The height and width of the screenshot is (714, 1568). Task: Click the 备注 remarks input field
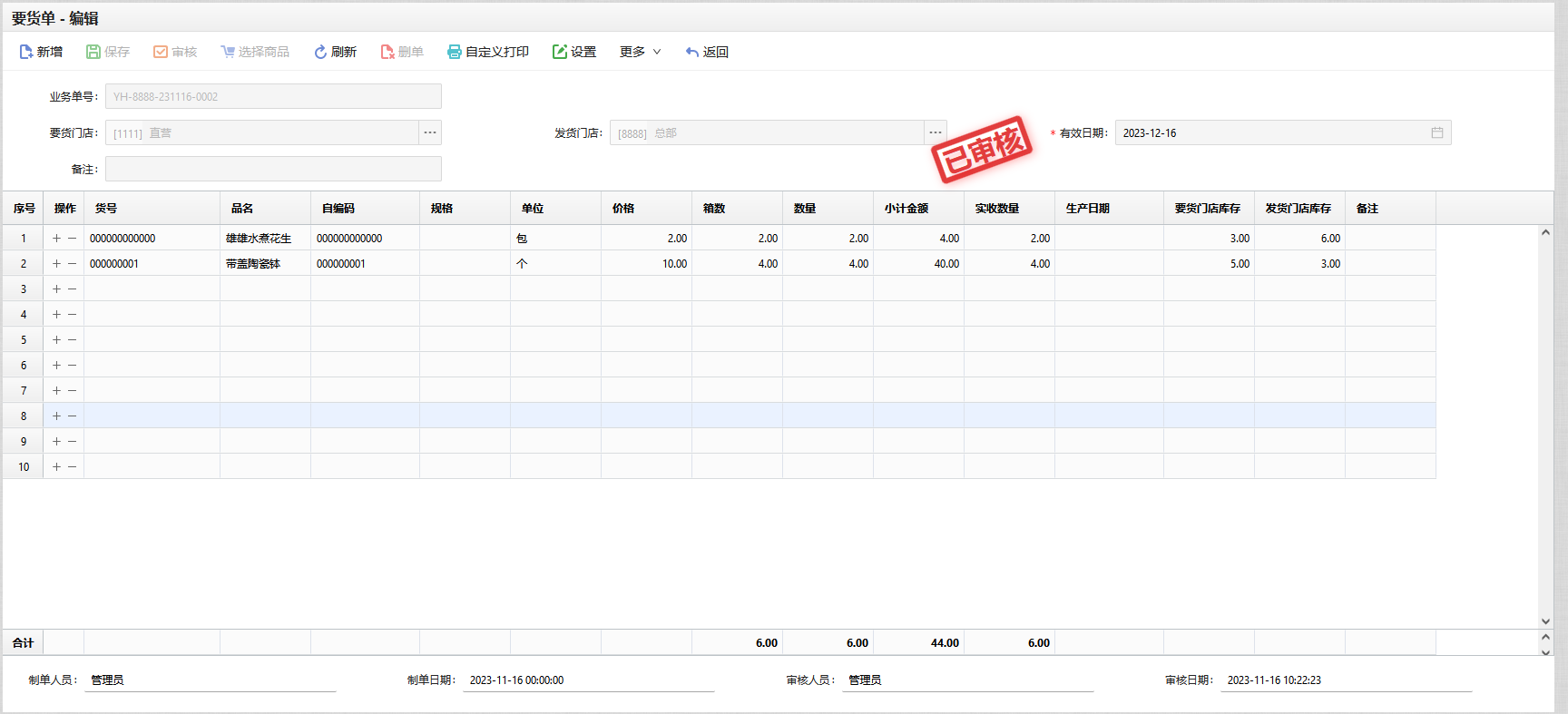273,169
